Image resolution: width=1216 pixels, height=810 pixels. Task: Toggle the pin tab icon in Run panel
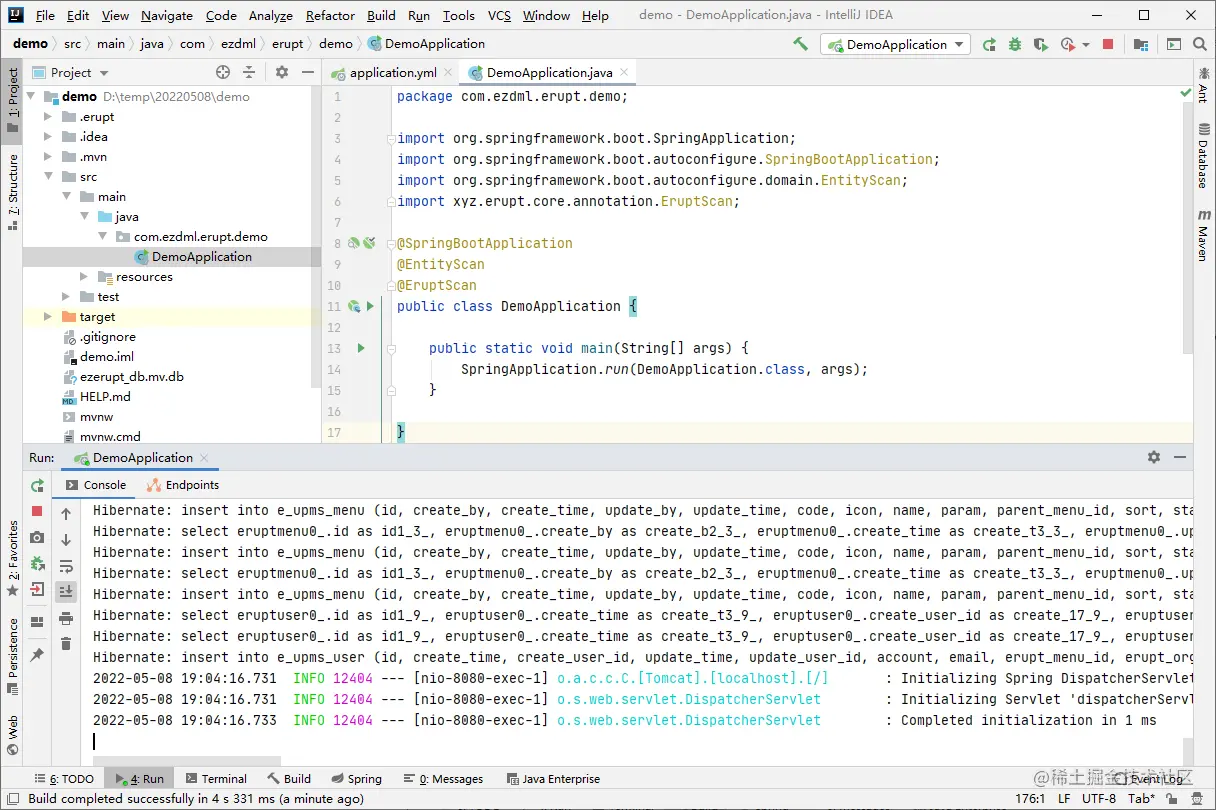(x=37, y=655)
